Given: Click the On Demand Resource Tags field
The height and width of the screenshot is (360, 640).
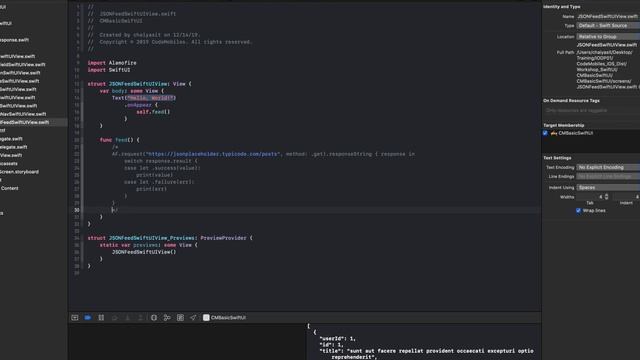Looking at the screenshot, I should tap(591, 110).
